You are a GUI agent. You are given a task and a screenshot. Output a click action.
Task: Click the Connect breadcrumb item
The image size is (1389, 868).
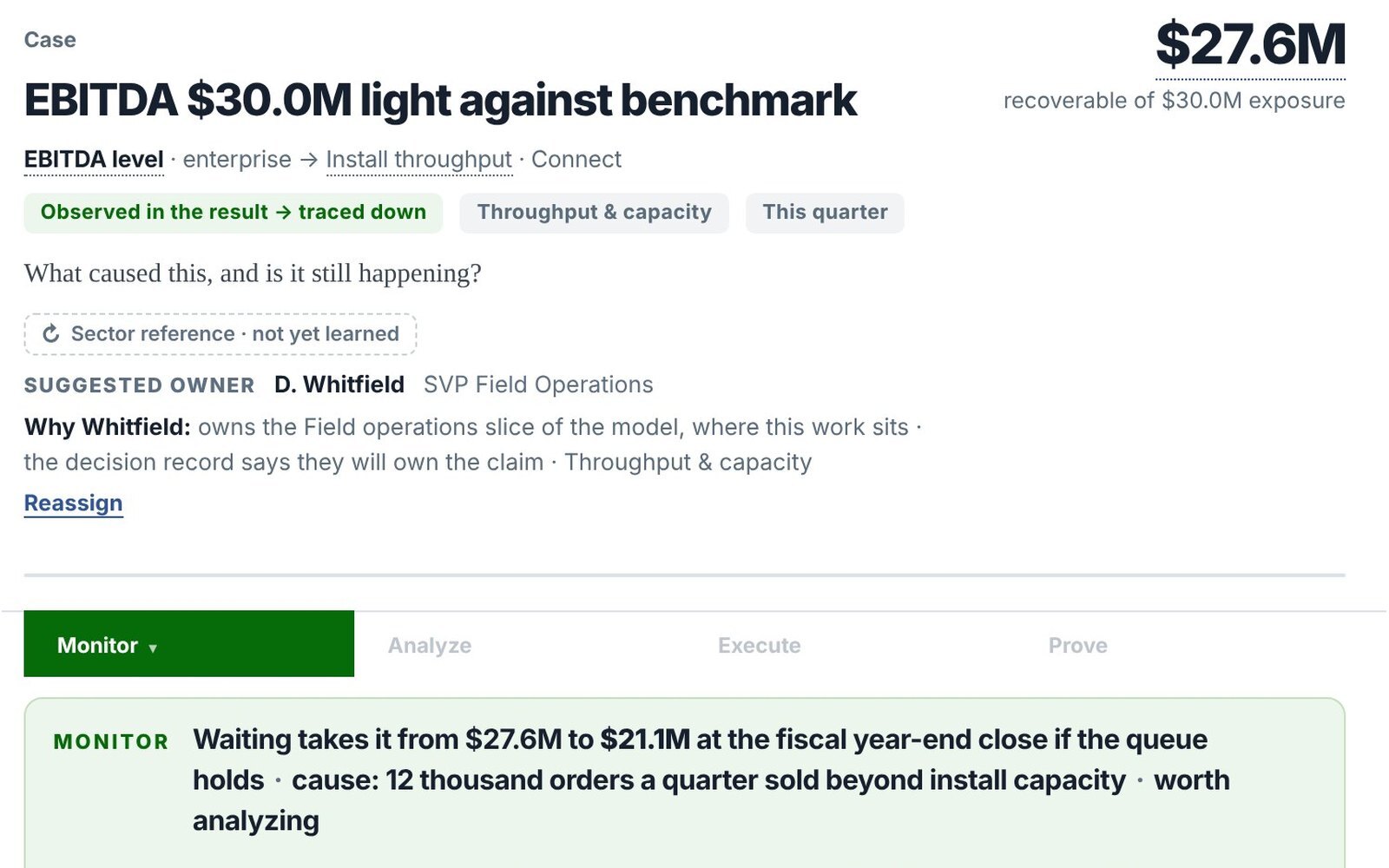576,160
